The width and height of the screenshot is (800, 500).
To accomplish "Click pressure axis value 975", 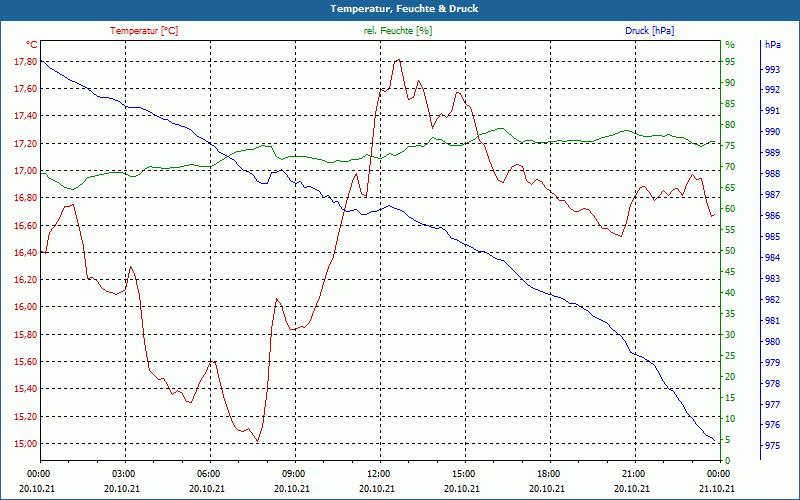I will click(772, 445).
